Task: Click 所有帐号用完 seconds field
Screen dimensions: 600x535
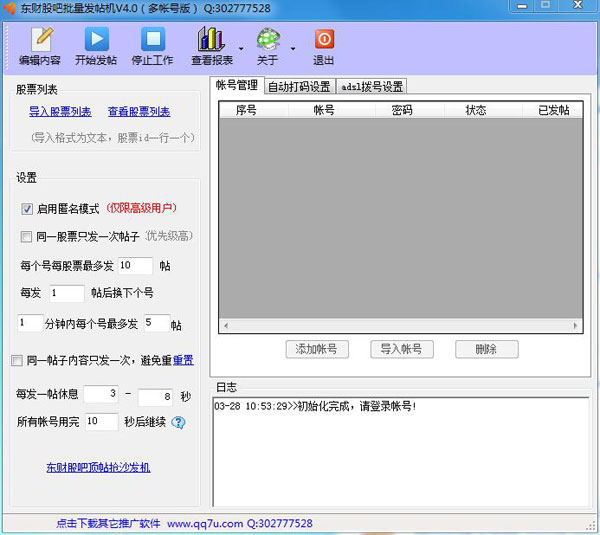Action: tap(101, 421)
